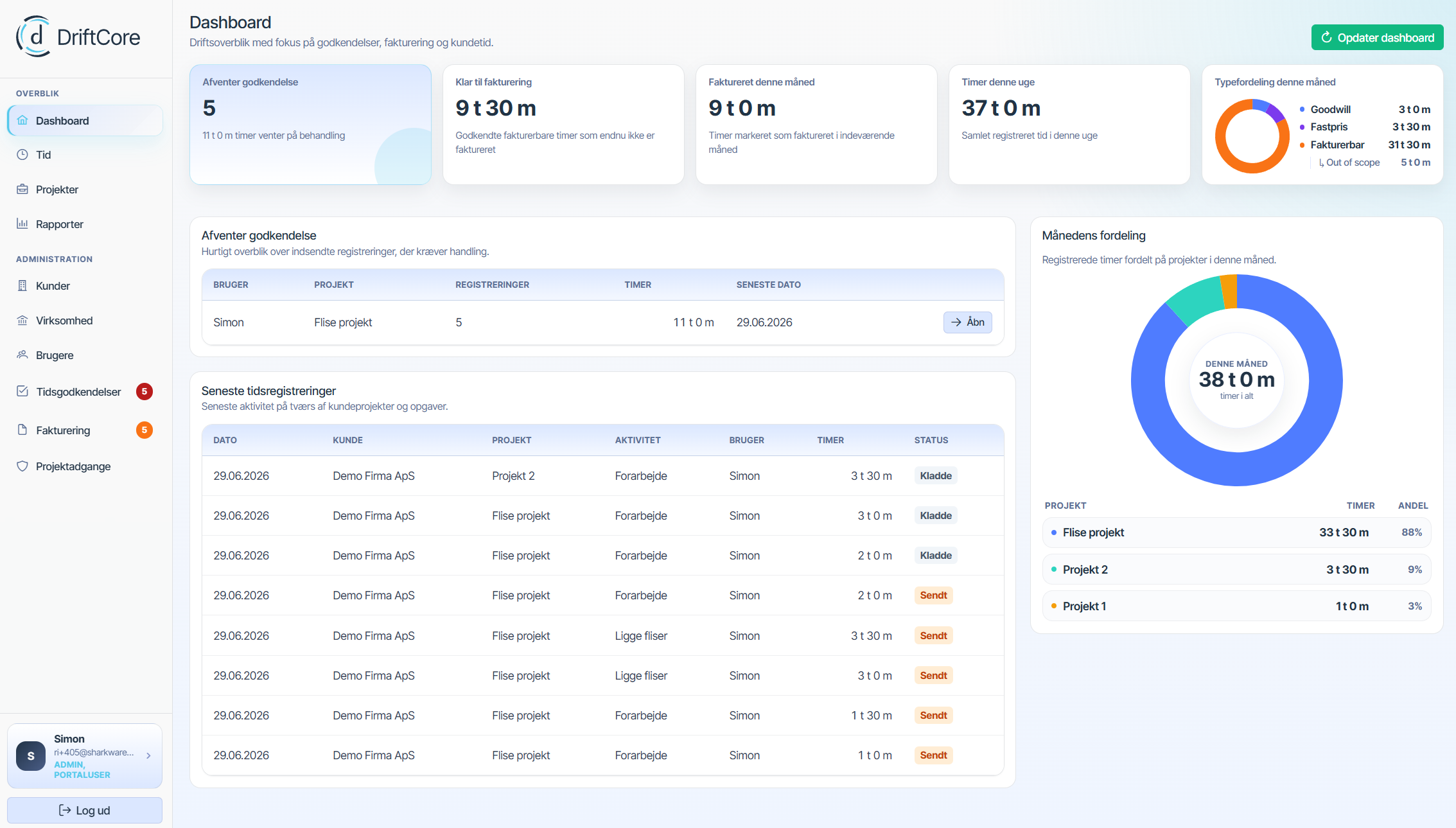The image size is (1456, 828).
Task: Select the Projekt 1 distribution row
Action: pyautogui.click(x=1236, y=606)
